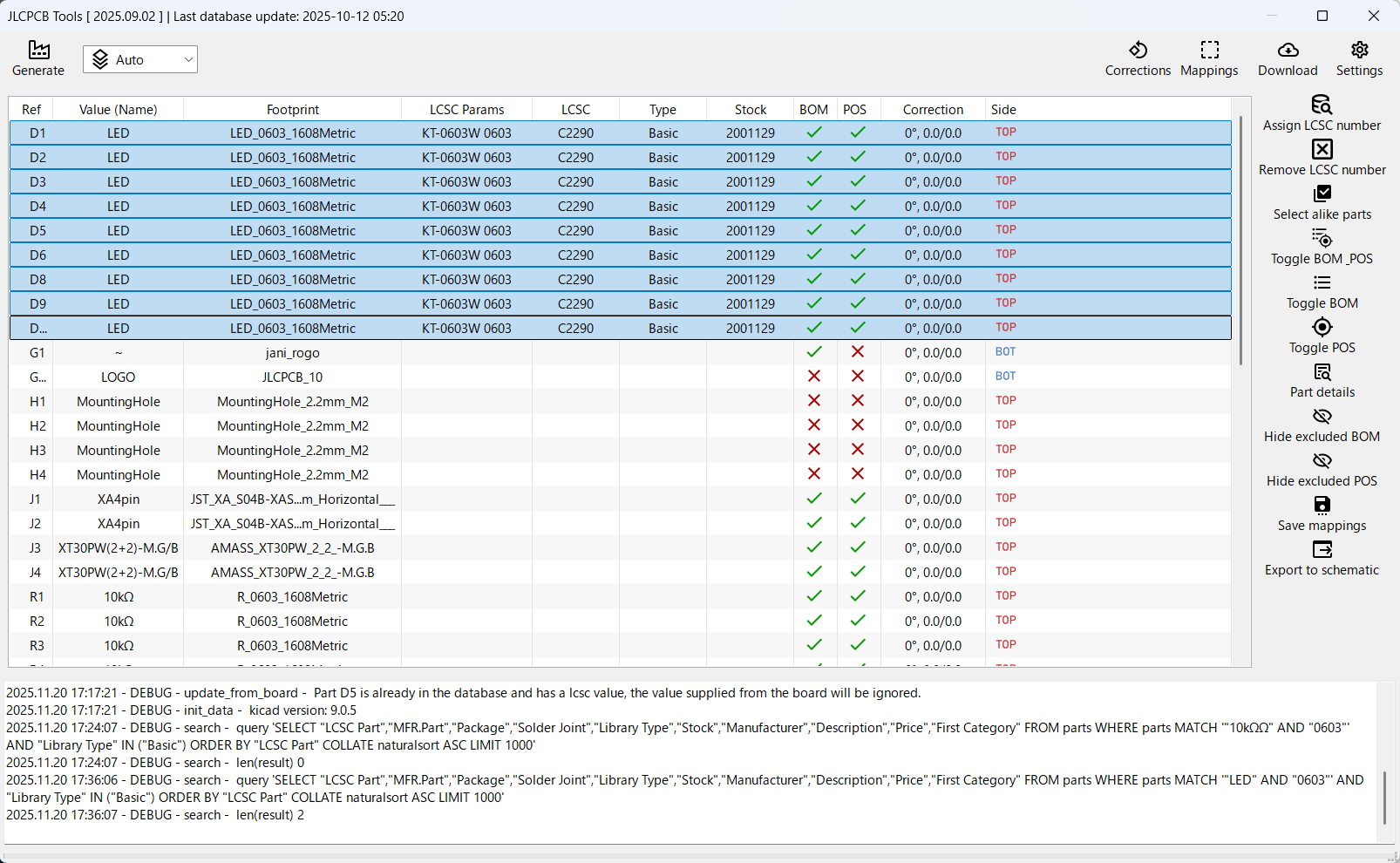Viewport: 1400px width, 863px height.
Task: Select the H2 MountingHole value cell
Action: point(119,425)
